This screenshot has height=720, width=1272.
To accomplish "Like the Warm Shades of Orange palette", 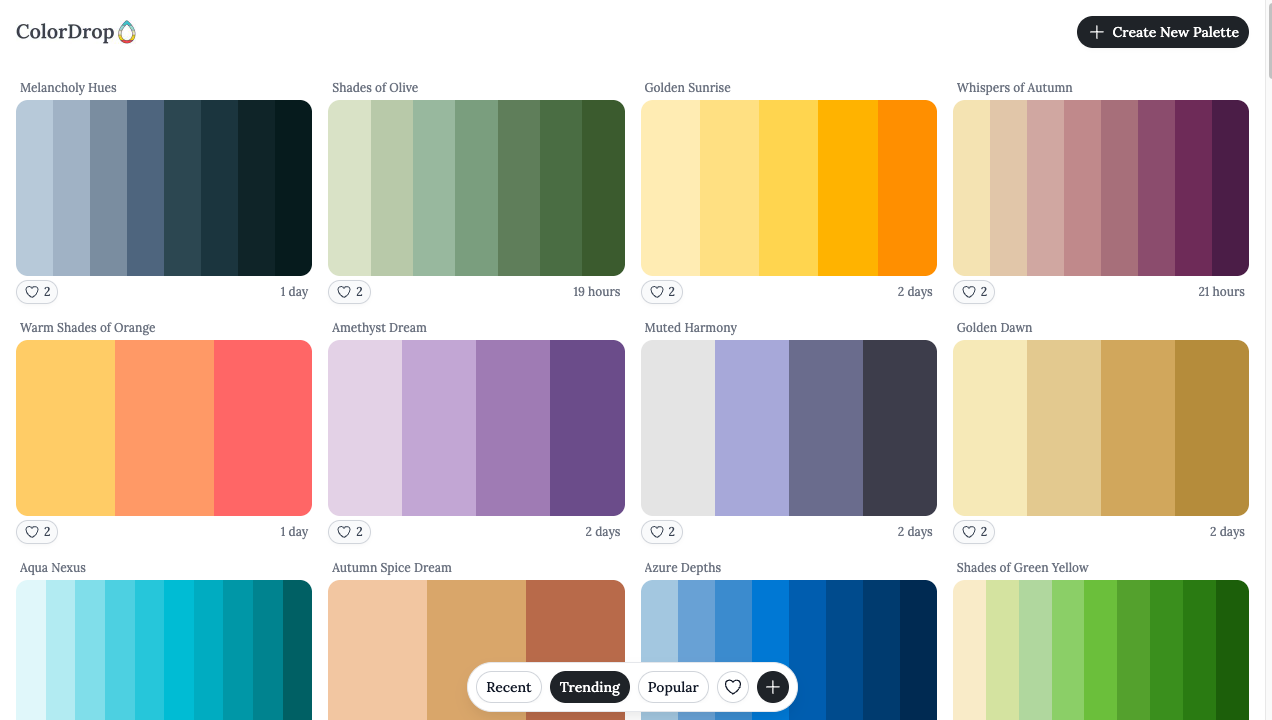I will (x=37, y=532).
